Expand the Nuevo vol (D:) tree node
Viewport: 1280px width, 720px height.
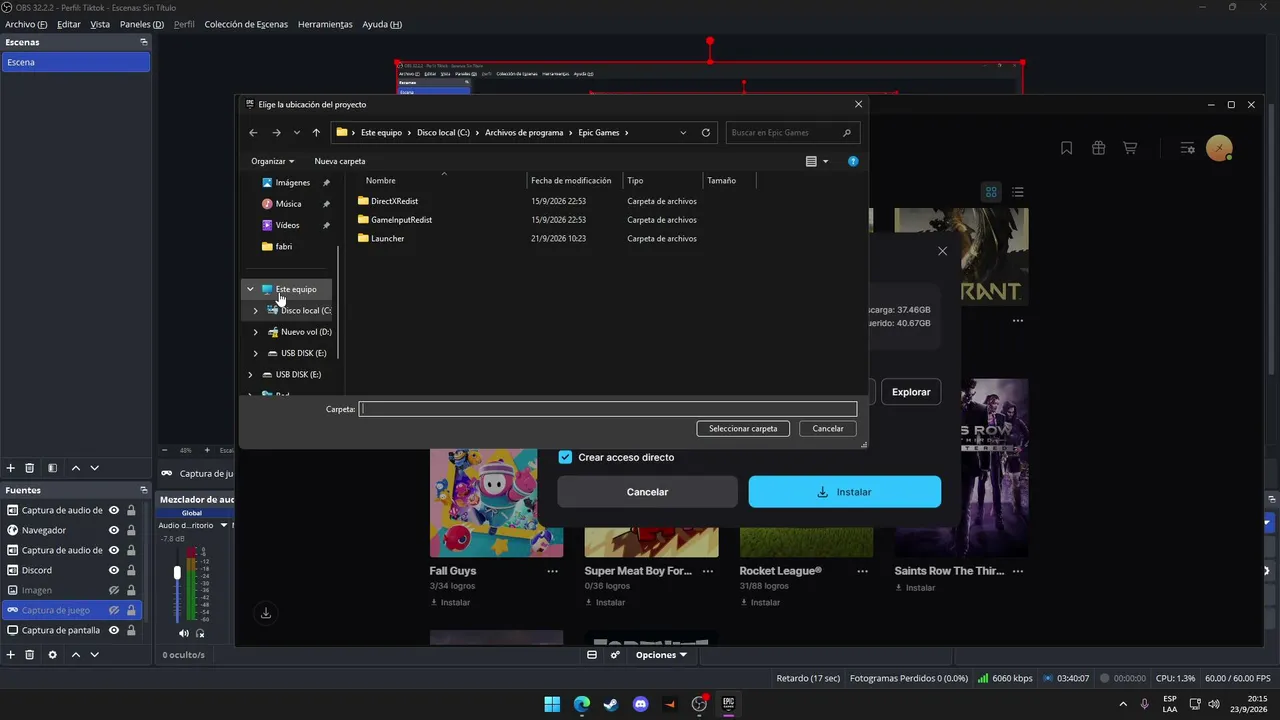[x=256, y=332]
